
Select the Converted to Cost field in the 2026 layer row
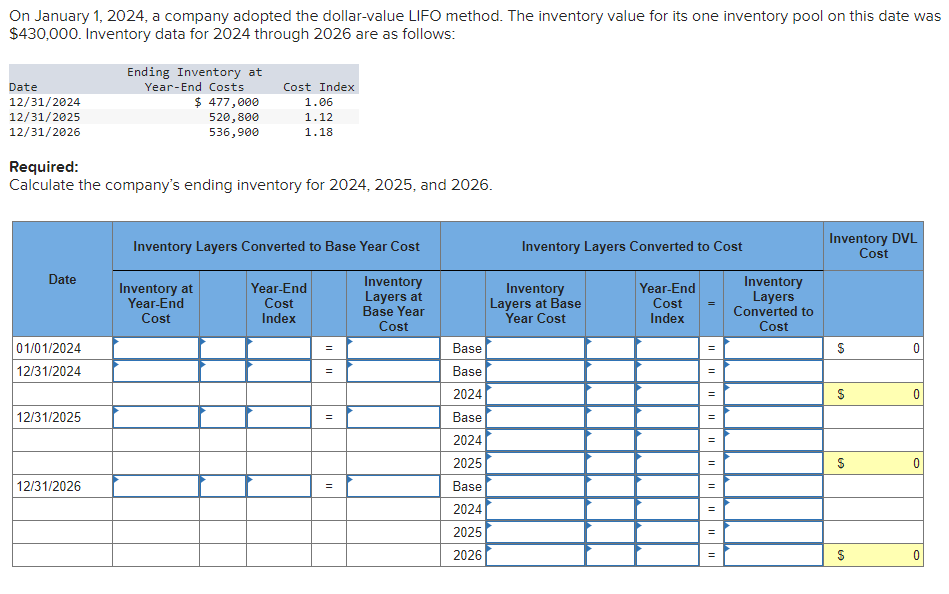point(773,555)
